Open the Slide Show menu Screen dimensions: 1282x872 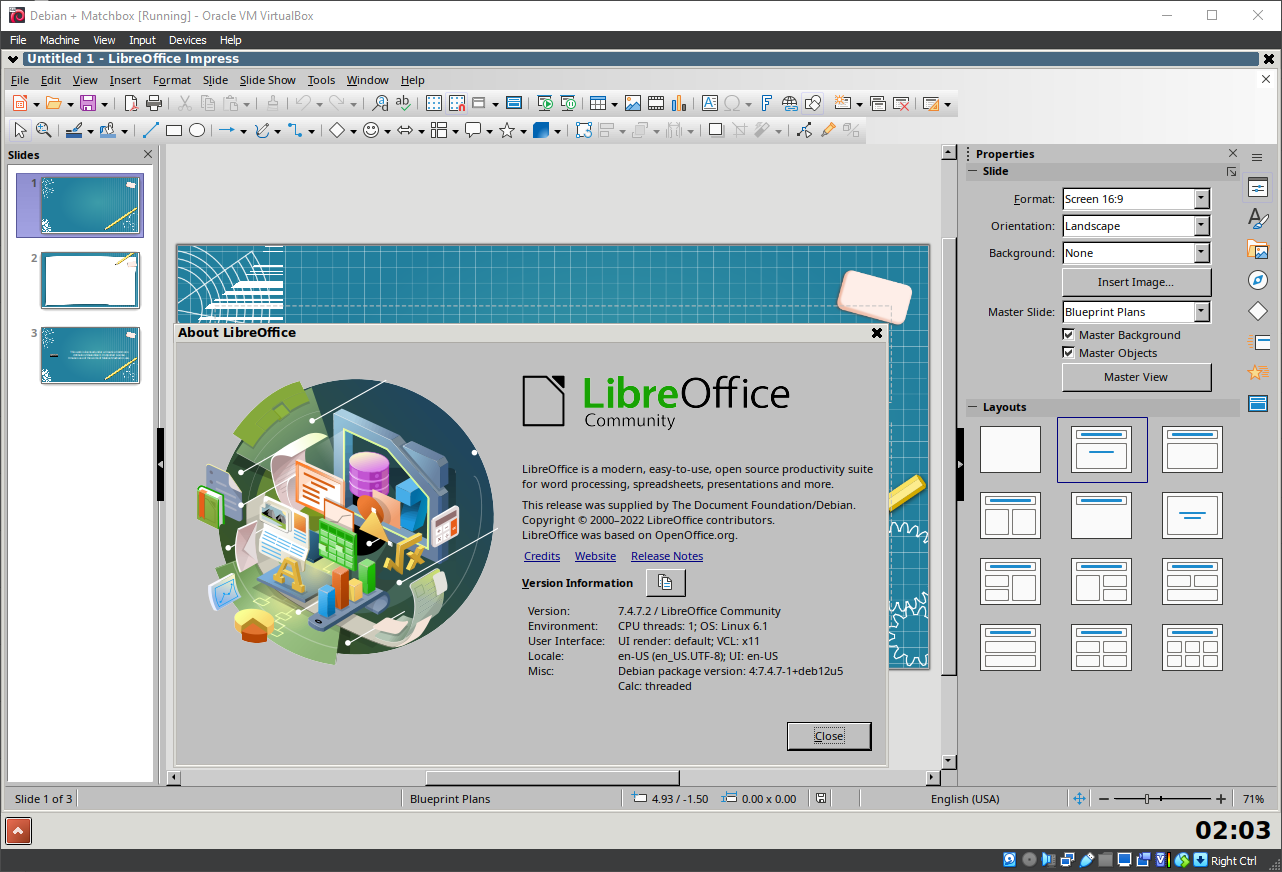pyautogui.click(x=267, y=80)
